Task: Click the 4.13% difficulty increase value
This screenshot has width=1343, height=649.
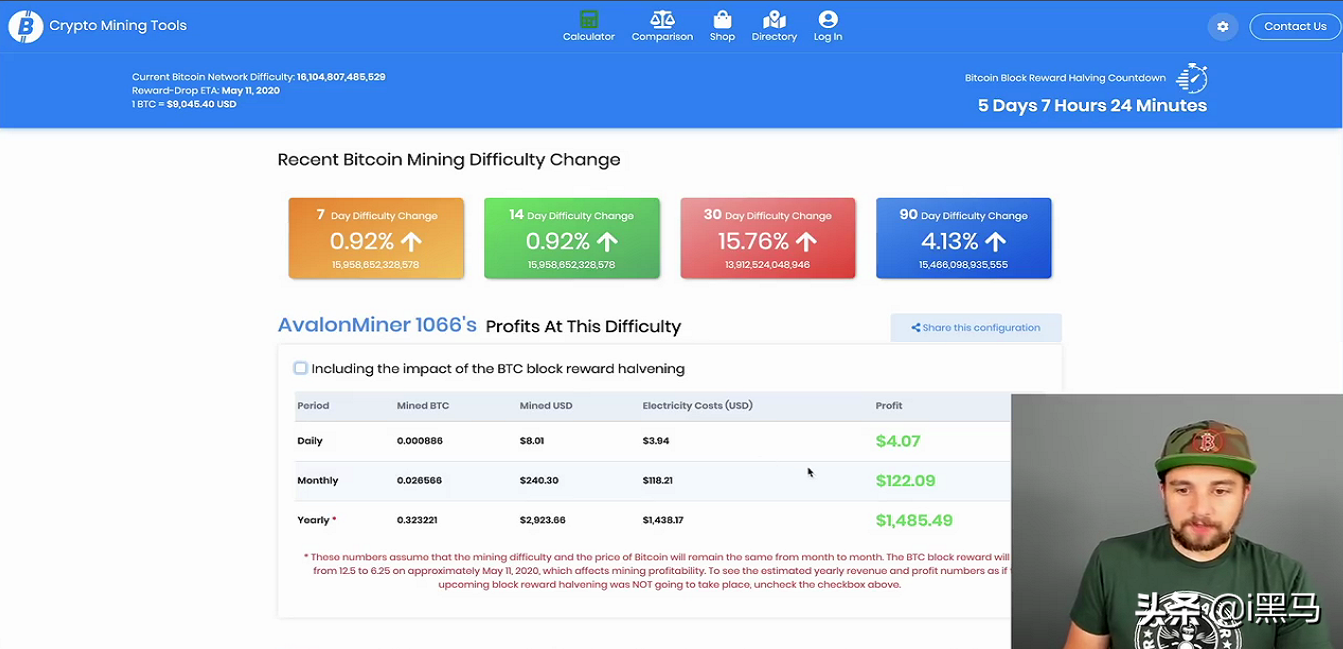Action: point(950,241)
